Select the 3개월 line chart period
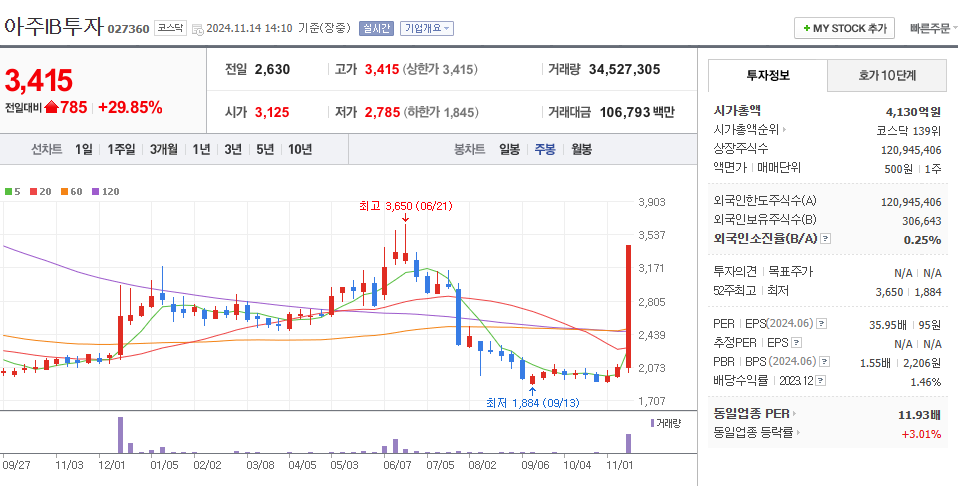 (x=163, y=149)
